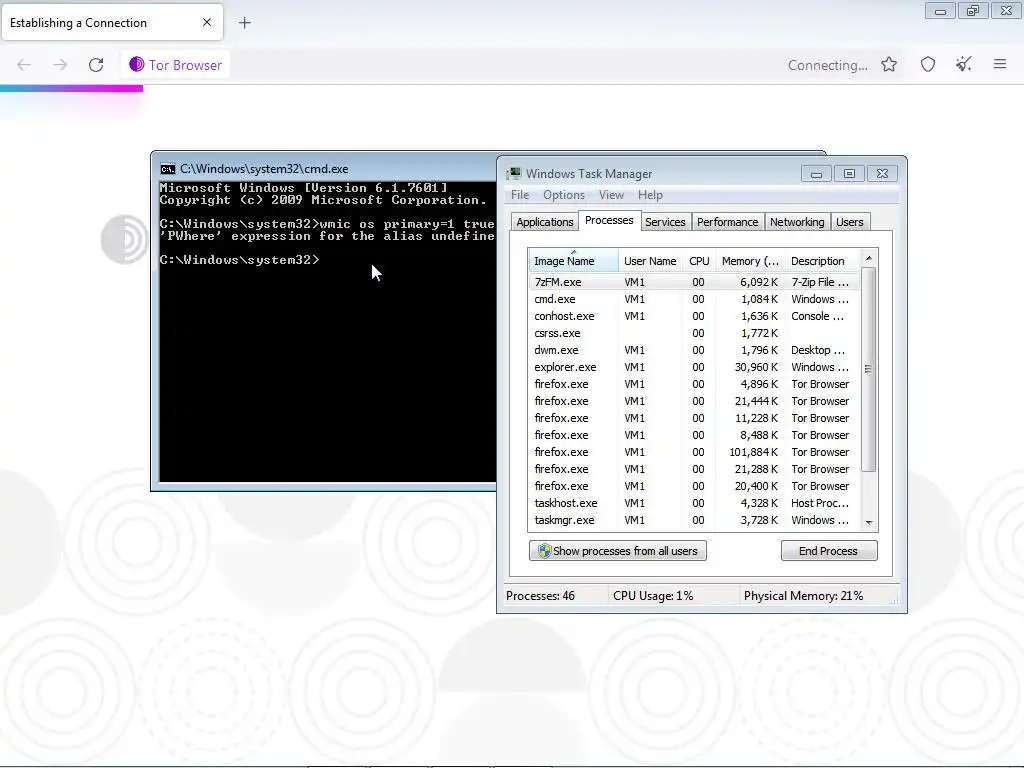This screenshot has width=1024, height=768.
Task: Switch to the Applications tab
Action: [x=545, y=222]
